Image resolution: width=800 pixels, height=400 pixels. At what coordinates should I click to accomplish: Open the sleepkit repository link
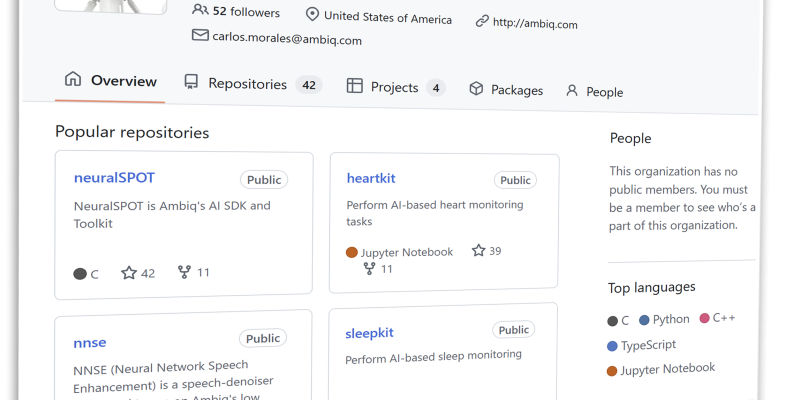[x=370, y=333]
